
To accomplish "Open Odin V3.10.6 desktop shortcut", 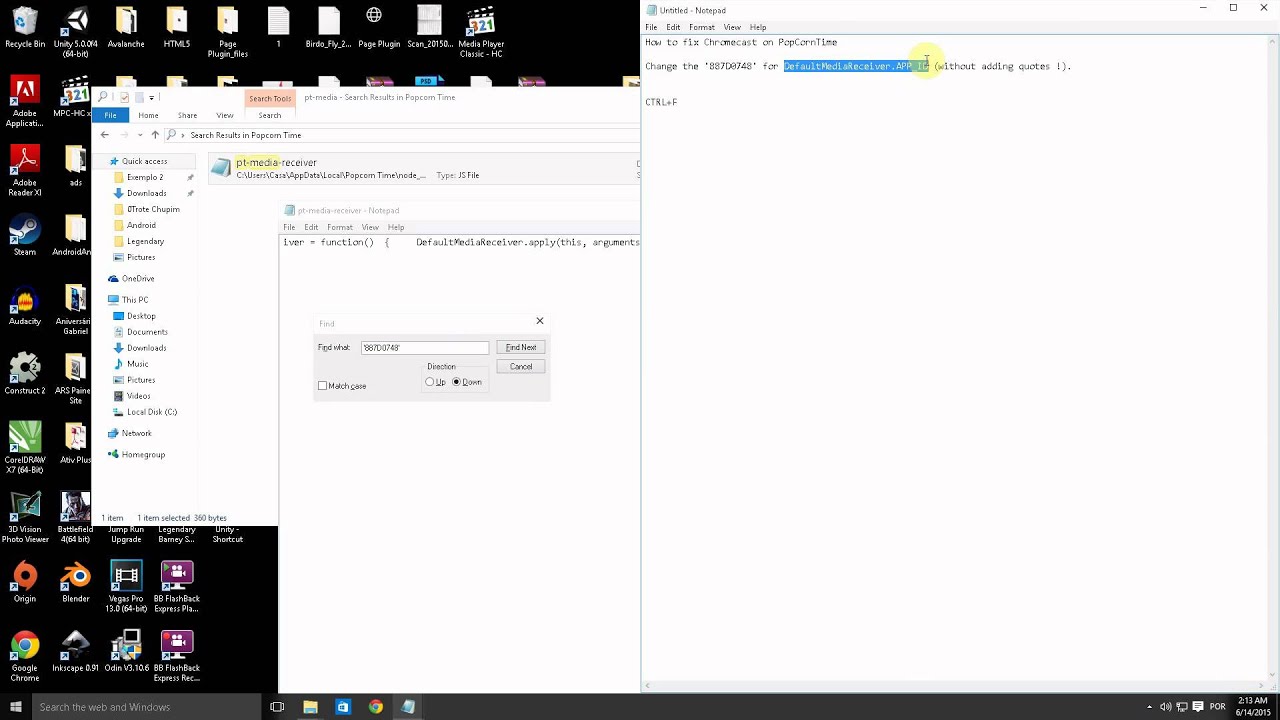I will pyautogui.click(x=126, y=651).
